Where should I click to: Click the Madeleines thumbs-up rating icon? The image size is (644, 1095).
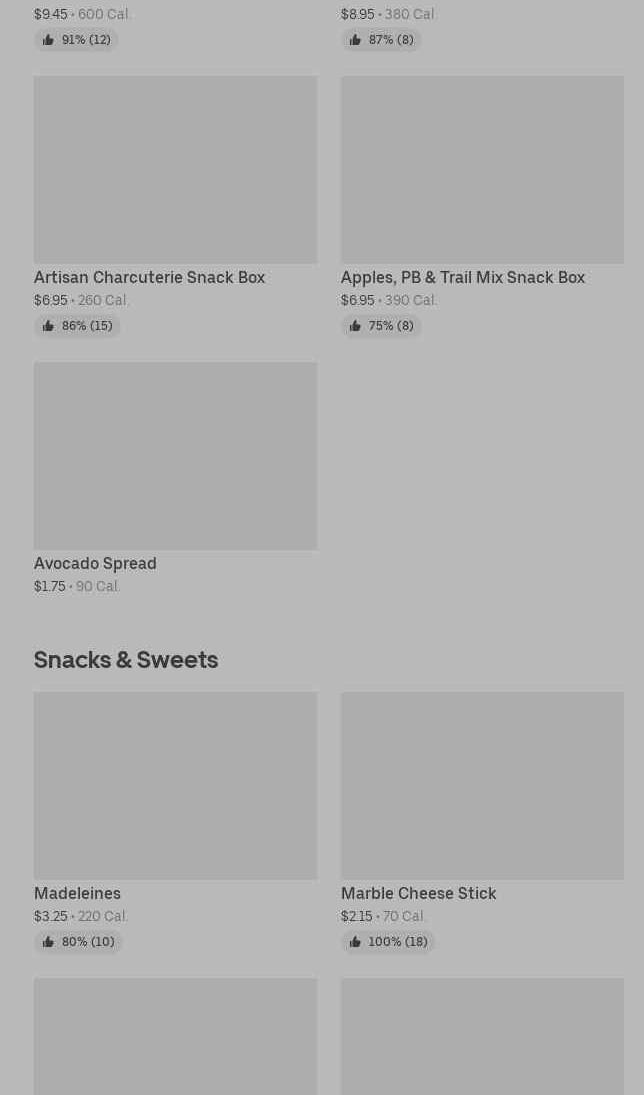[48, 942]
